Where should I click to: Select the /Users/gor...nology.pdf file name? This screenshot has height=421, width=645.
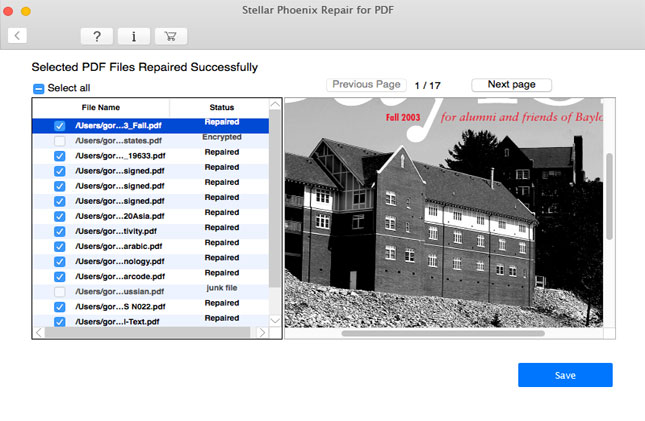pyautogui.click(x=120, y=261)
